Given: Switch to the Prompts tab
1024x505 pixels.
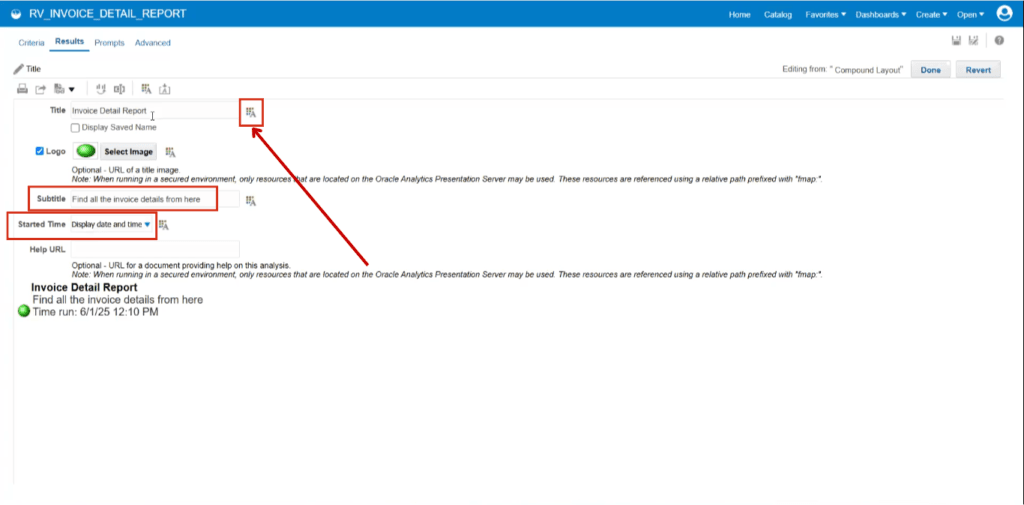Looking at the screenshot, I should click(109, 42).
